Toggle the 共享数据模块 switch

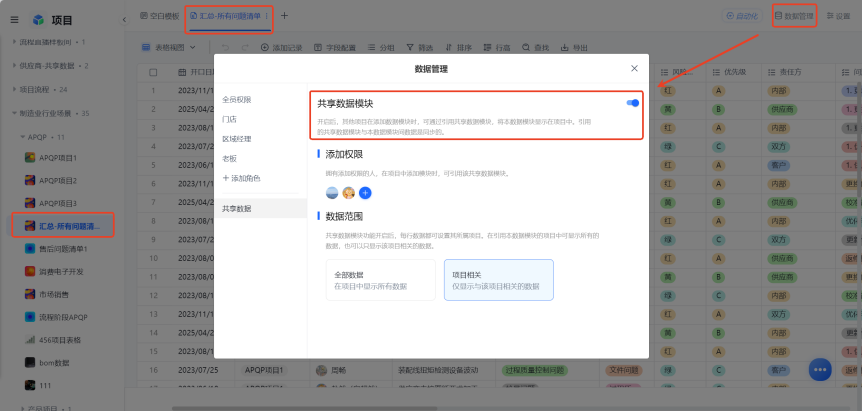coord(633,103)
